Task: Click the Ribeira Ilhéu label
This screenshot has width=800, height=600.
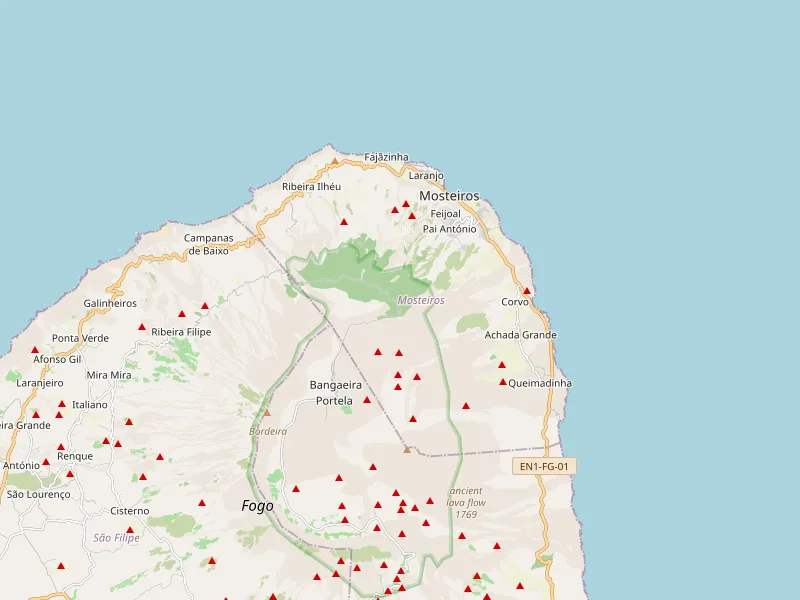Action: tap(311, 187)
